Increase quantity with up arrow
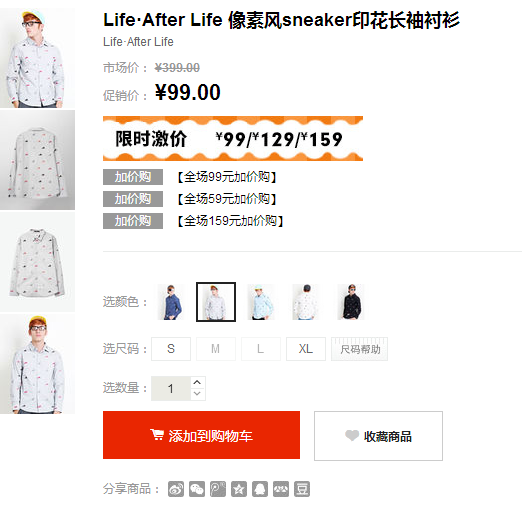Screen dimensions: 522x516 [197, 382]
